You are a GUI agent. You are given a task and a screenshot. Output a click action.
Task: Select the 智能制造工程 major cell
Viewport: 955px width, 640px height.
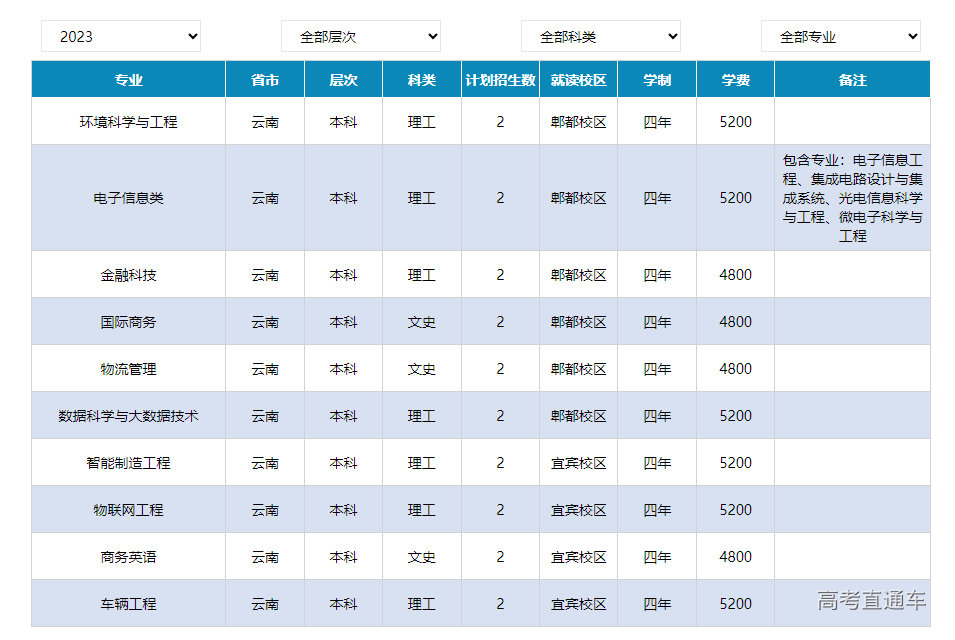[128, 463]
